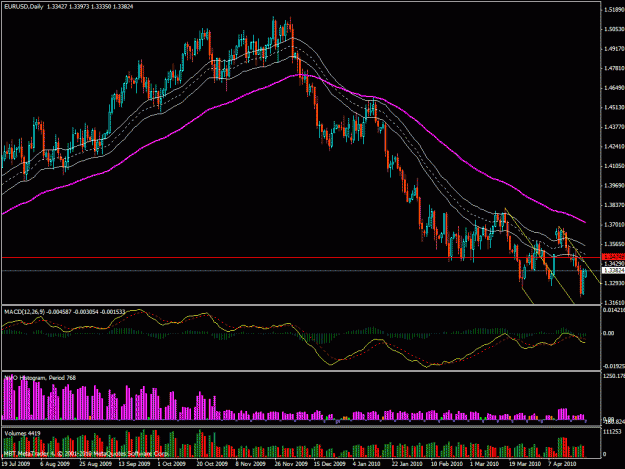Screen dimensions: 625x469
Task: Click the 19 Jul 2009 date label
Action: (16, 464)
